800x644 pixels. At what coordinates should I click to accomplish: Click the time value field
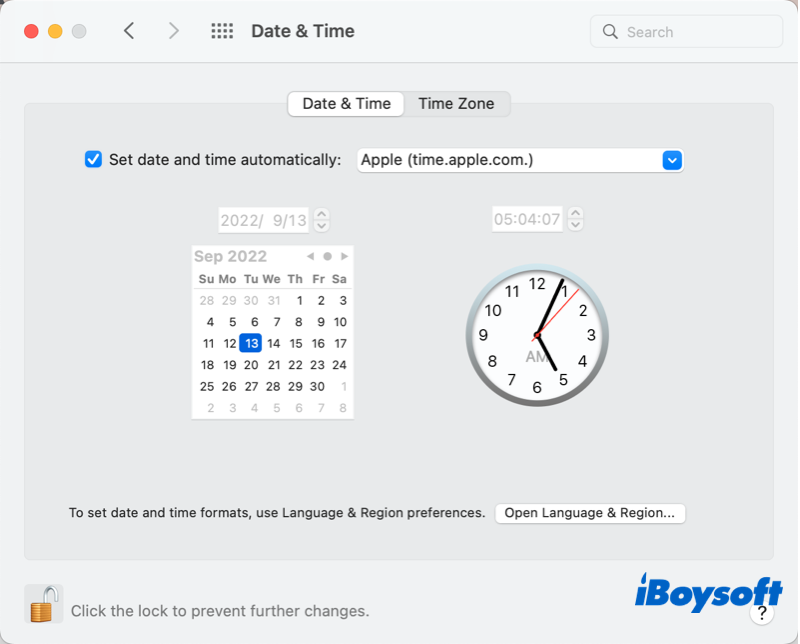point(527,219)
